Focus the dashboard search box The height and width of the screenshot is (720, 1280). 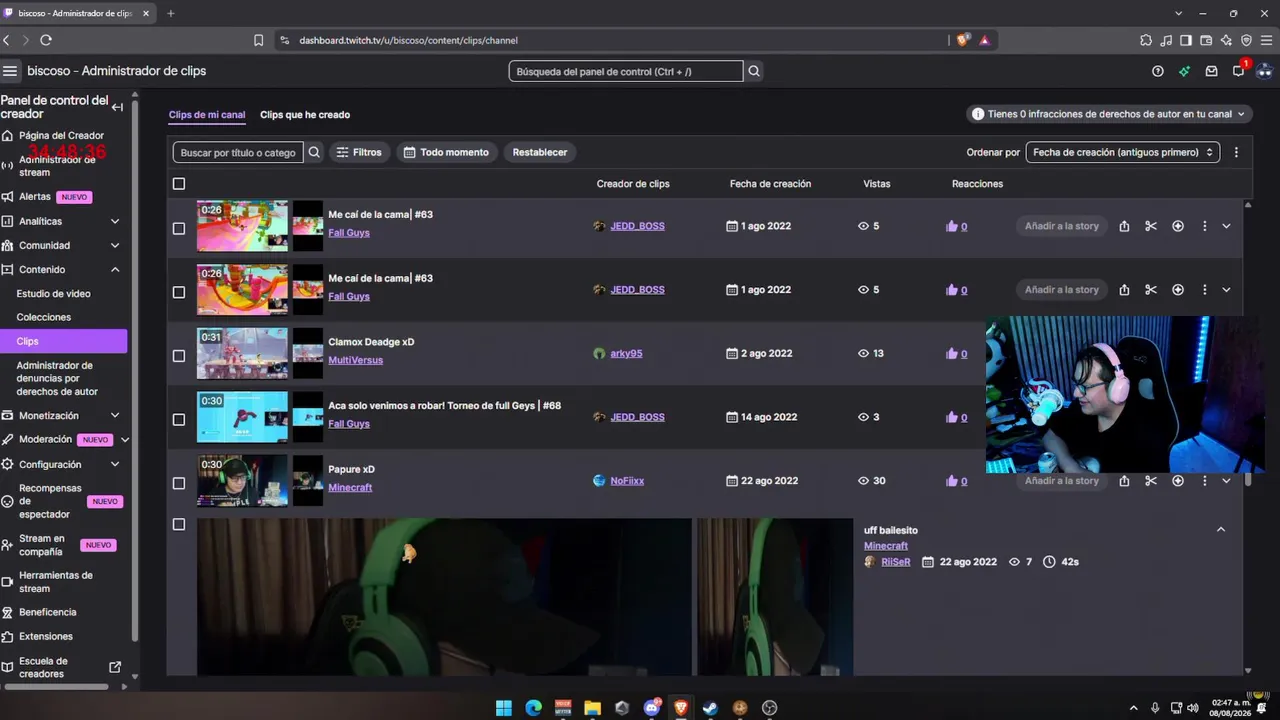click(x=626, y=71)
